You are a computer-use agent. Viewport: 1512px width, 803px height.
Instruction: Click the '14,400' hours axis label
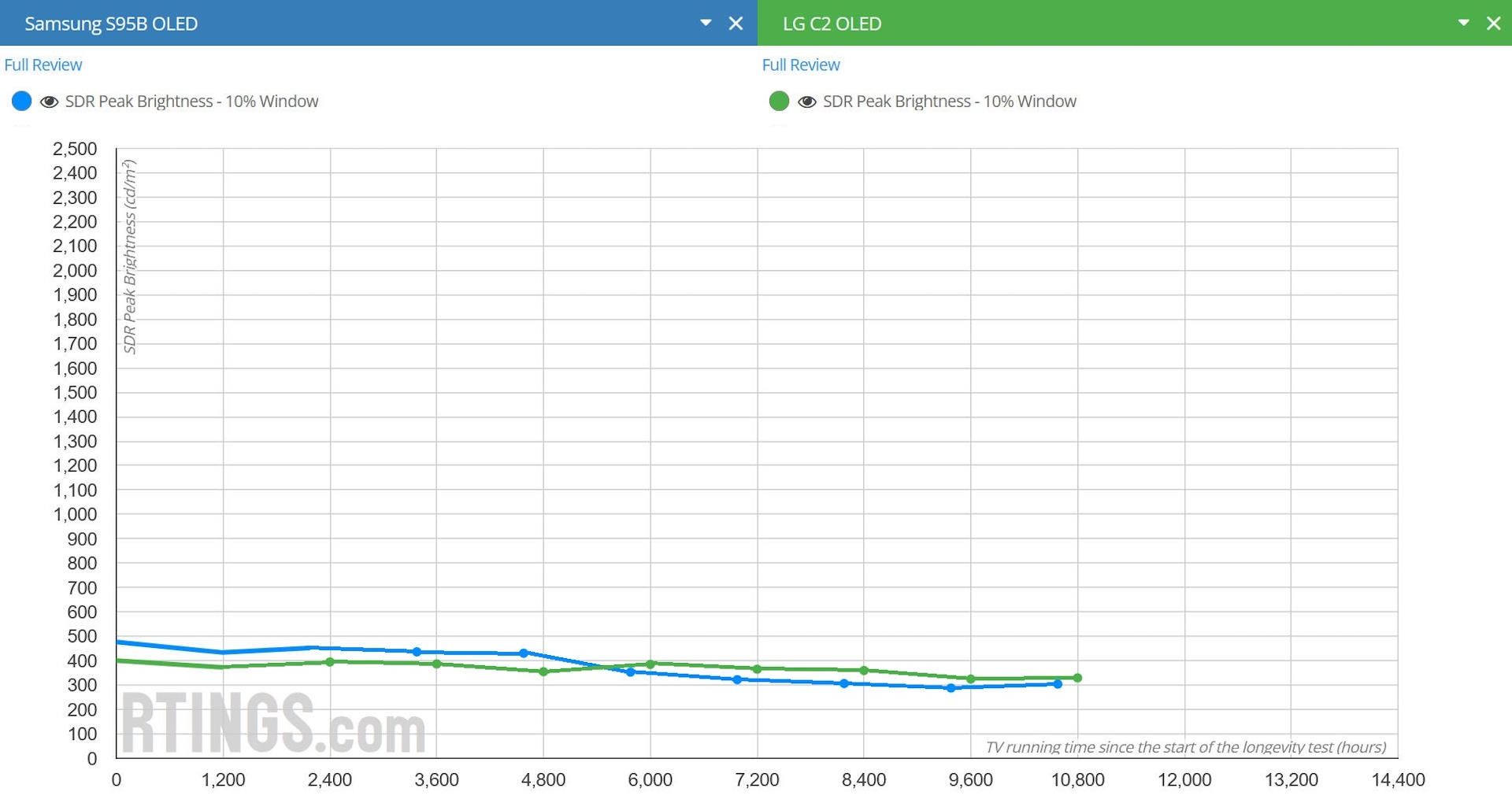point(1398,780)
